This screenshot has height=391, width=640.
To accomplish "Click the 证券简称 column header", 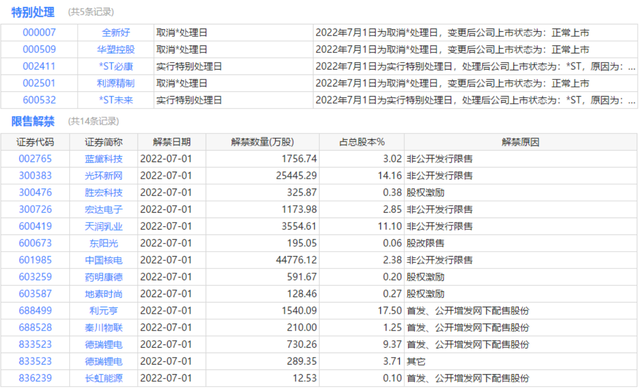I will click(x=104, y=142).
